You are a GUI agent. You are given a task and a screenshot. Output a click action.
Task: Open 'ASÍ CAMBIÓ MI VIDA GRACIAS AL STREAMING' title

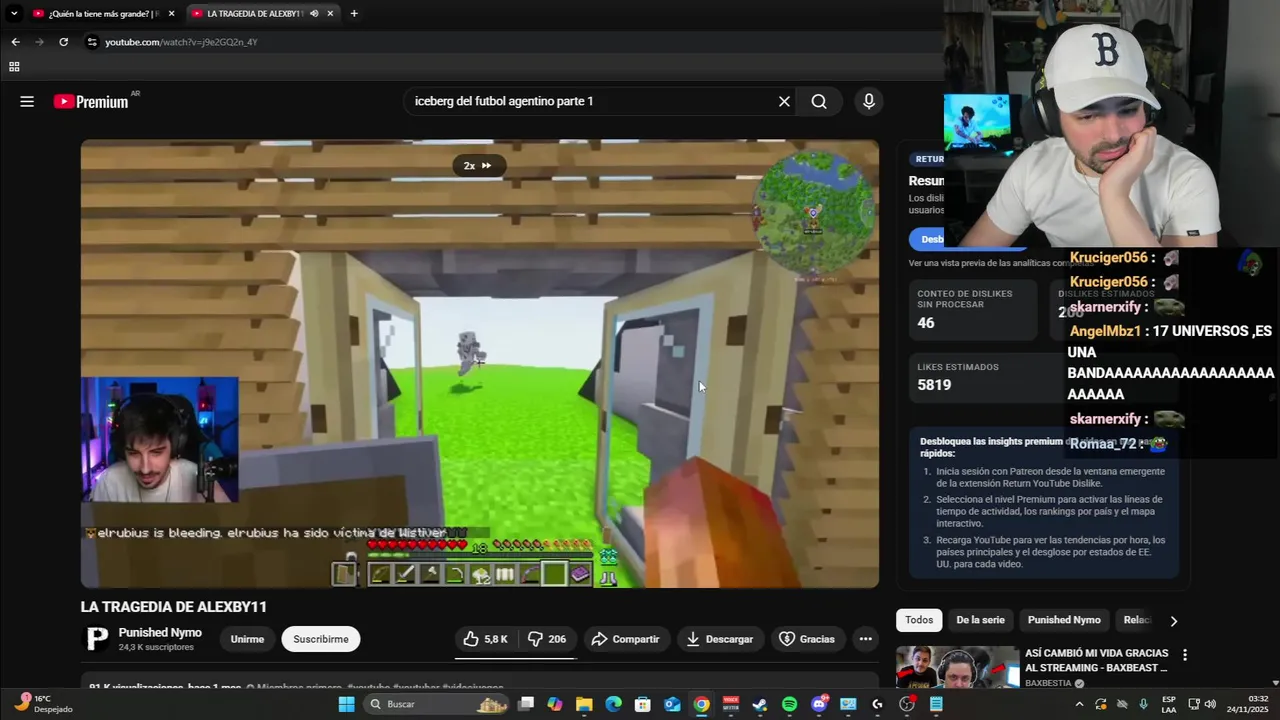tap(1096, 660)
